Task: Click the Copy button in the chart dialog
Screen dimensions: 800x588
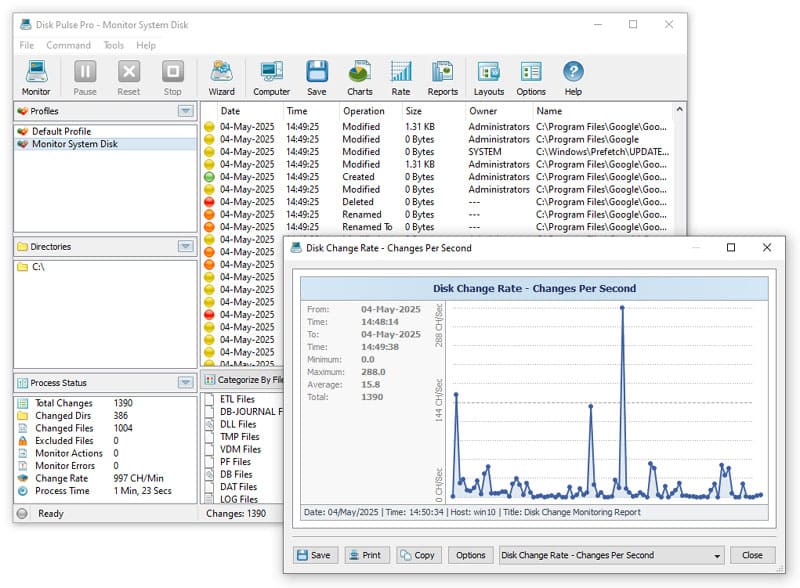Action: [x=418, y=555]
